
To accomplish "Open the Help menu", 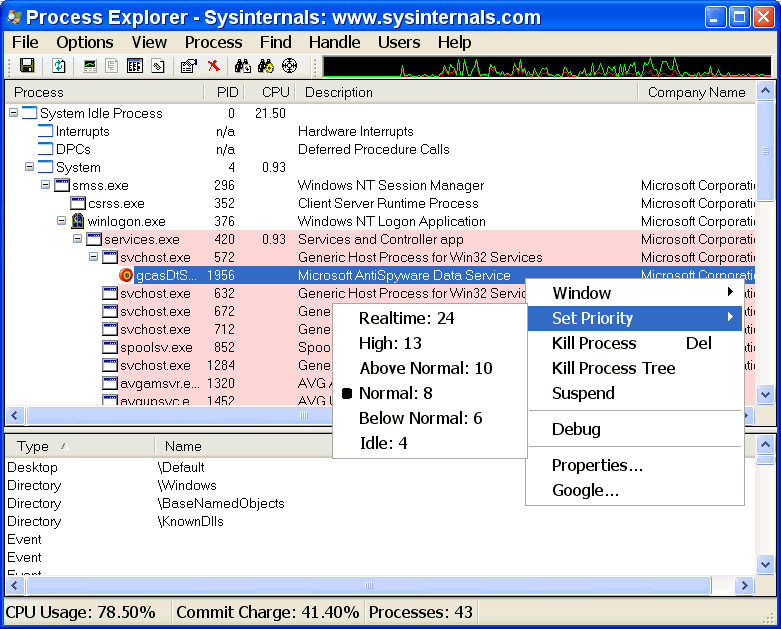I will [x=454, y=42].
